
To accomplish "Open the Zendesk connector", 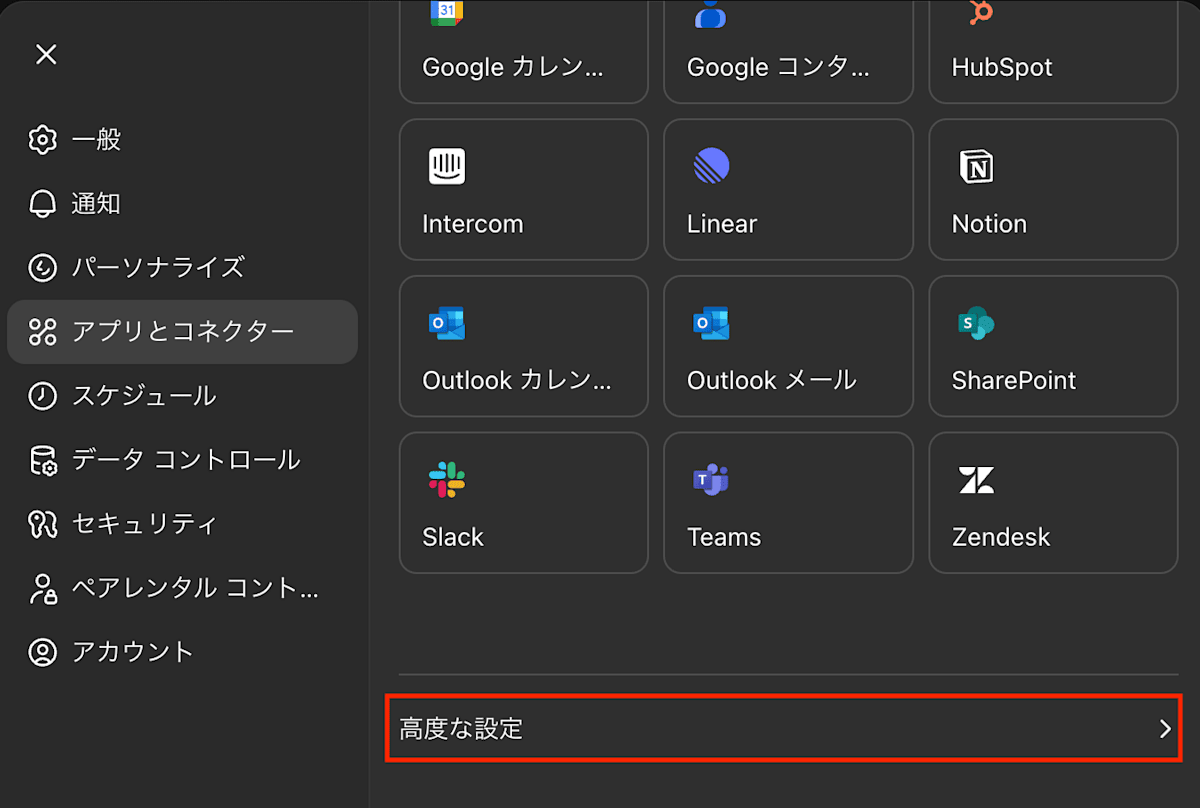I will click(x=1052, y=502).
